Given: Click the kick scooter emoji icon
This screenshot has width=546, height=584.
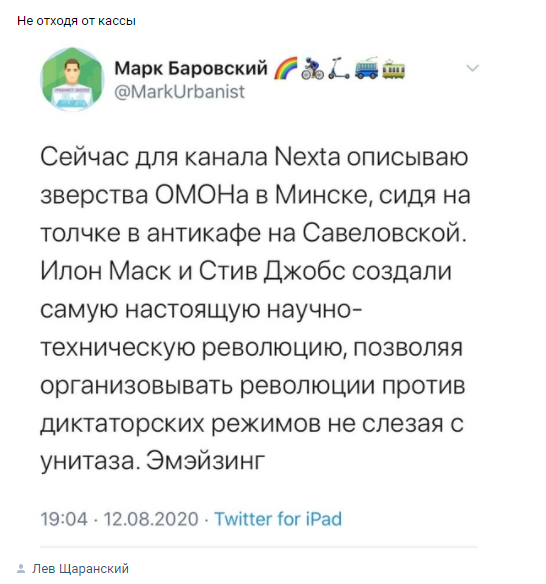Looking at the screenshot, I should coord(338,68).
